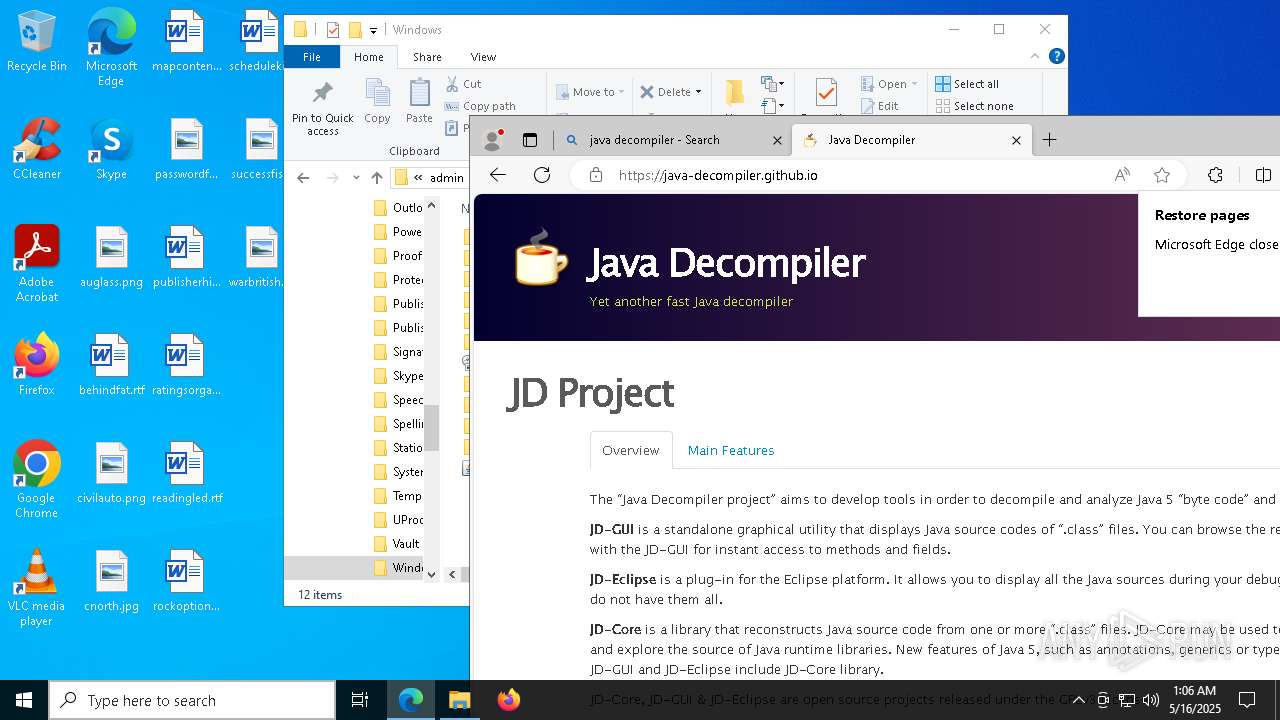
Task: Click the Edge address bar URL
Action: (718, 175)
